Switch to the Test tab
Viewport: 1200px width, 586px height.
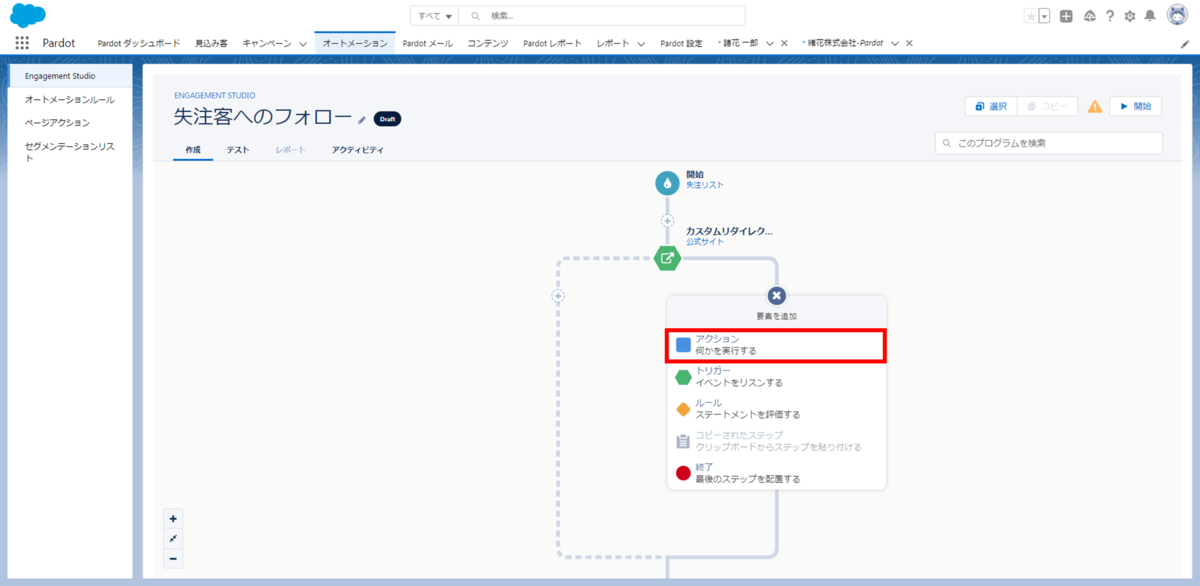pos(238,150)
